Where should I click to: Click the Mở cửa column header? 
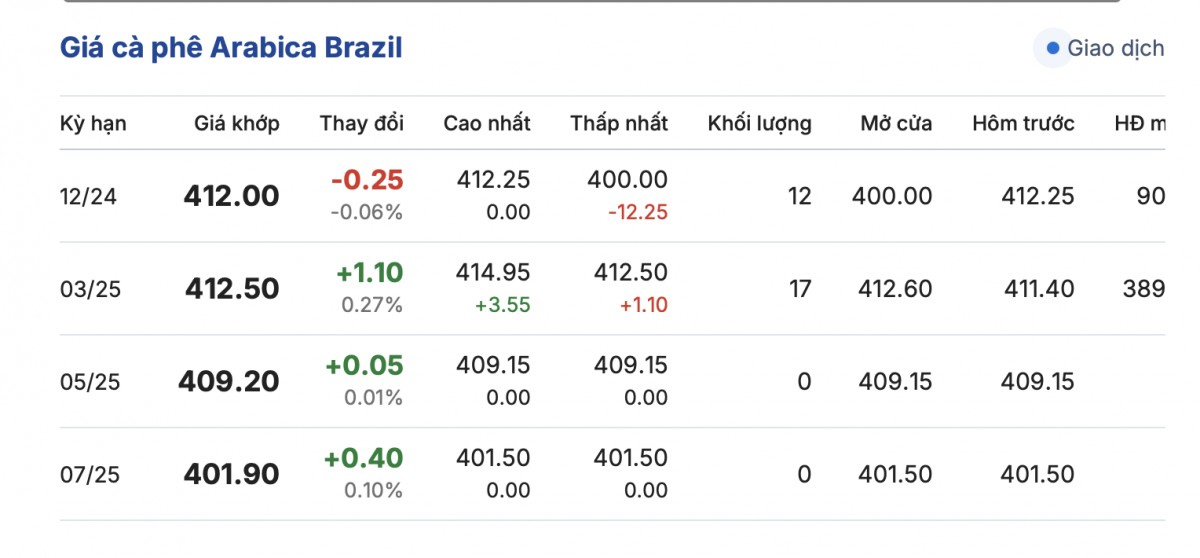(896, 124)
